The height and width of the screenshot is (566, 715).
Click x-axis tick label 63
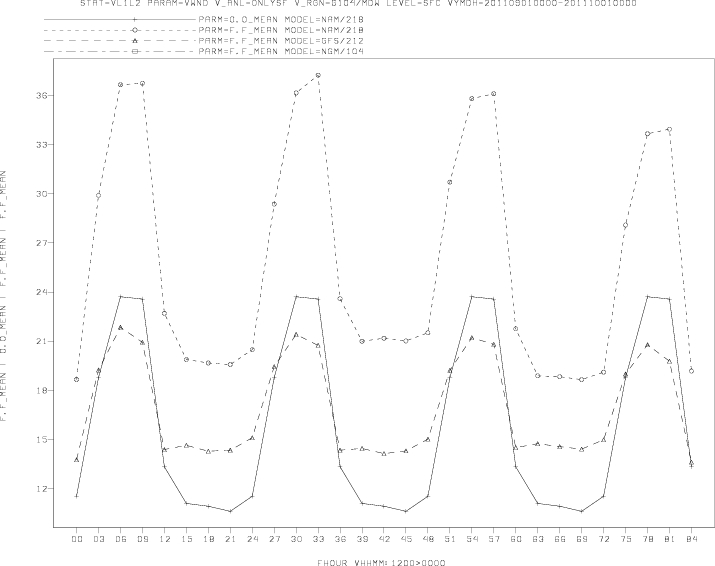pyautogui.click(x=538, y=539)
